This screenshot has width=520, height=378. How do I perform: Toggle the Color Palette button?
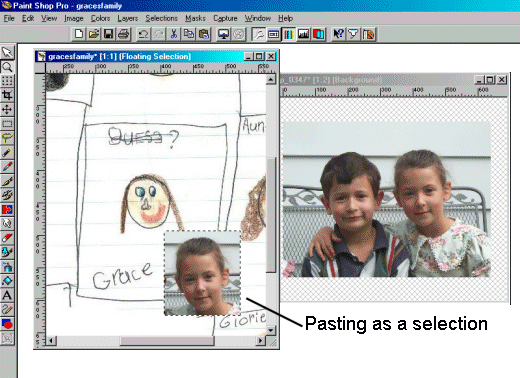(288, 34)
